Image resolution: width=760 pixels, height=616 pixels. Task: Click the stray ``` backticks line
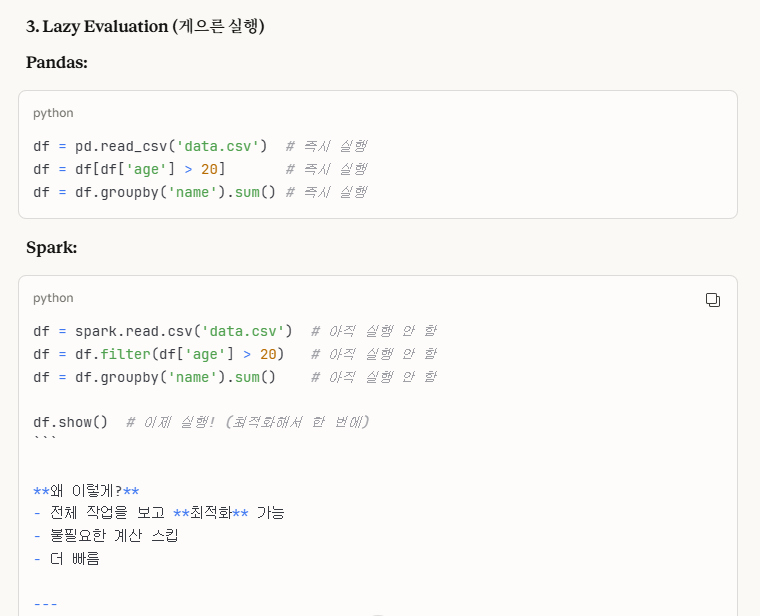(x=45, y=438)
